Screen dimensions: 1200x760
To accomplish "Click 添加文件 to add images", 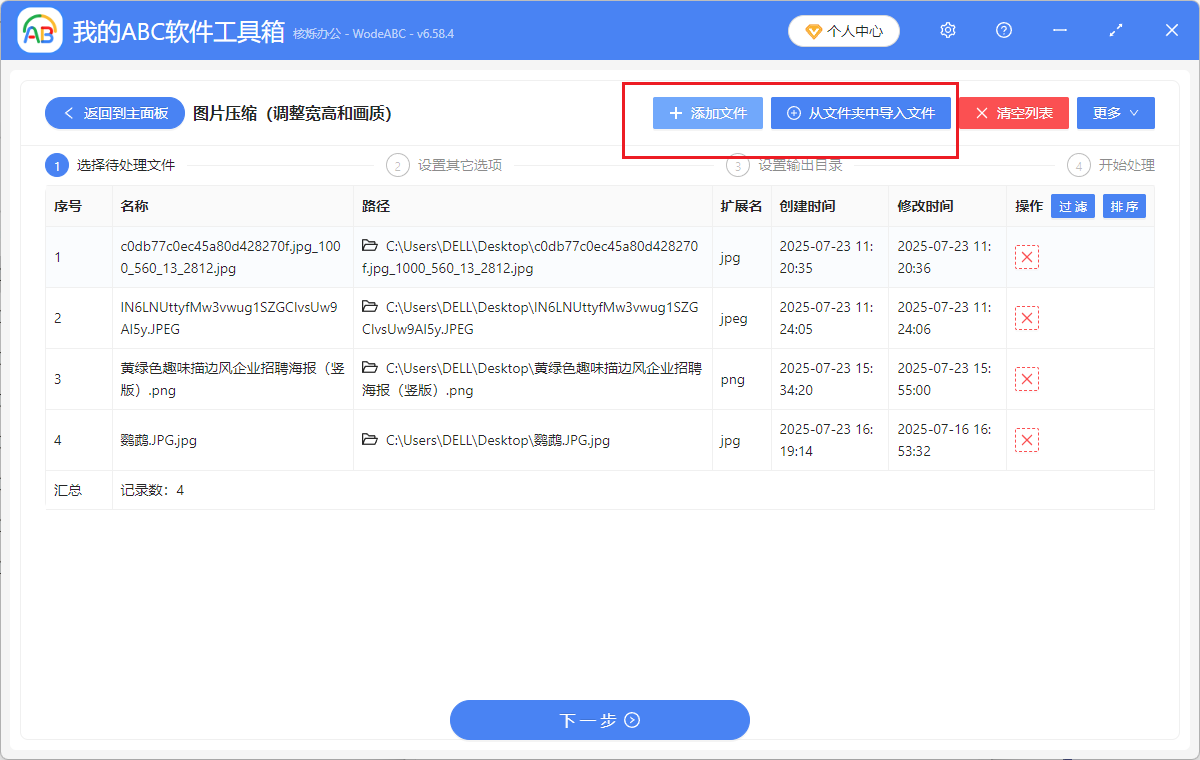I will (707, 113).
